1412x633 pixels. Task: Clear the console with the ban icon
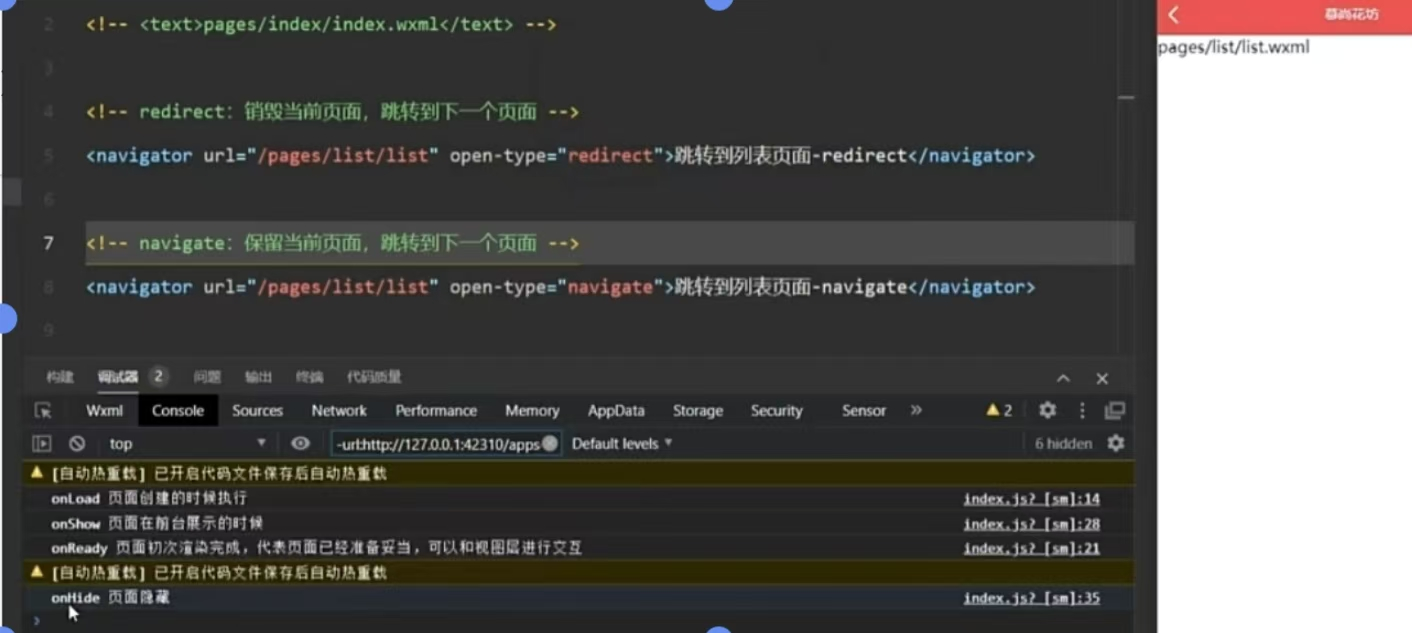point(77,444)
